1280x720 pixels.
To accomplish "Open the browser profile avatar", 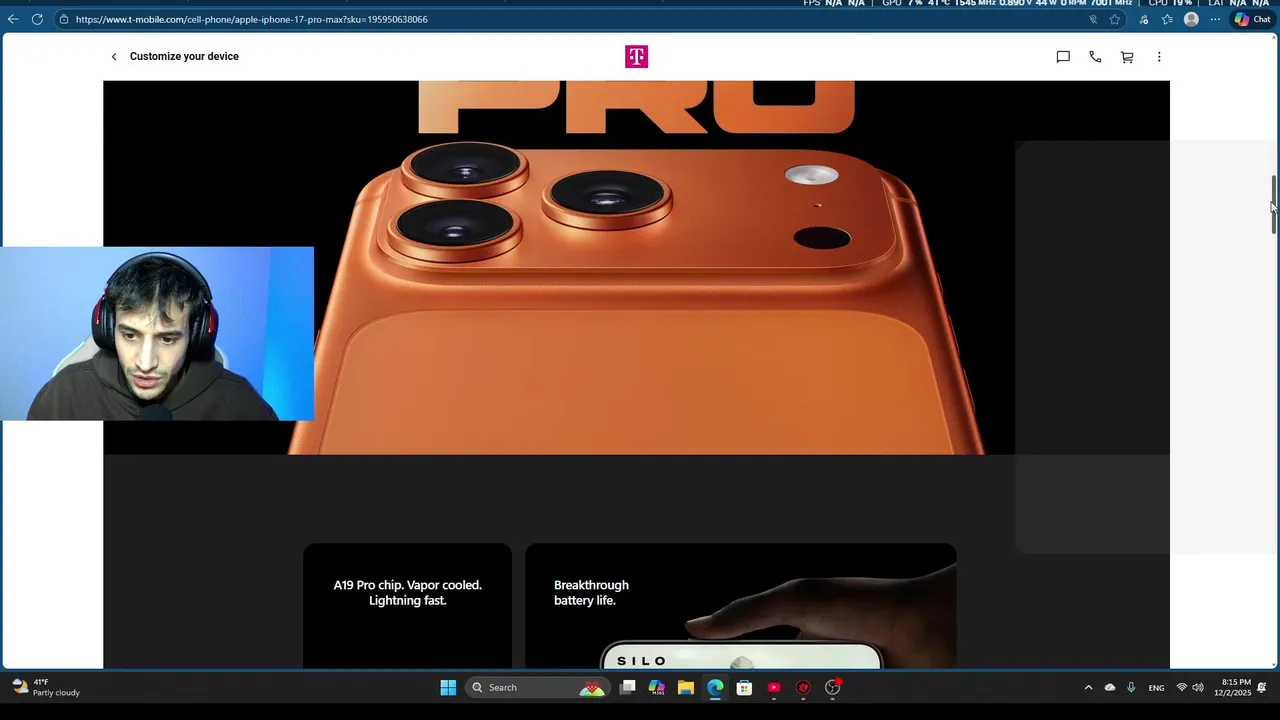I will pyautogui.click(x=1191, y=19).
